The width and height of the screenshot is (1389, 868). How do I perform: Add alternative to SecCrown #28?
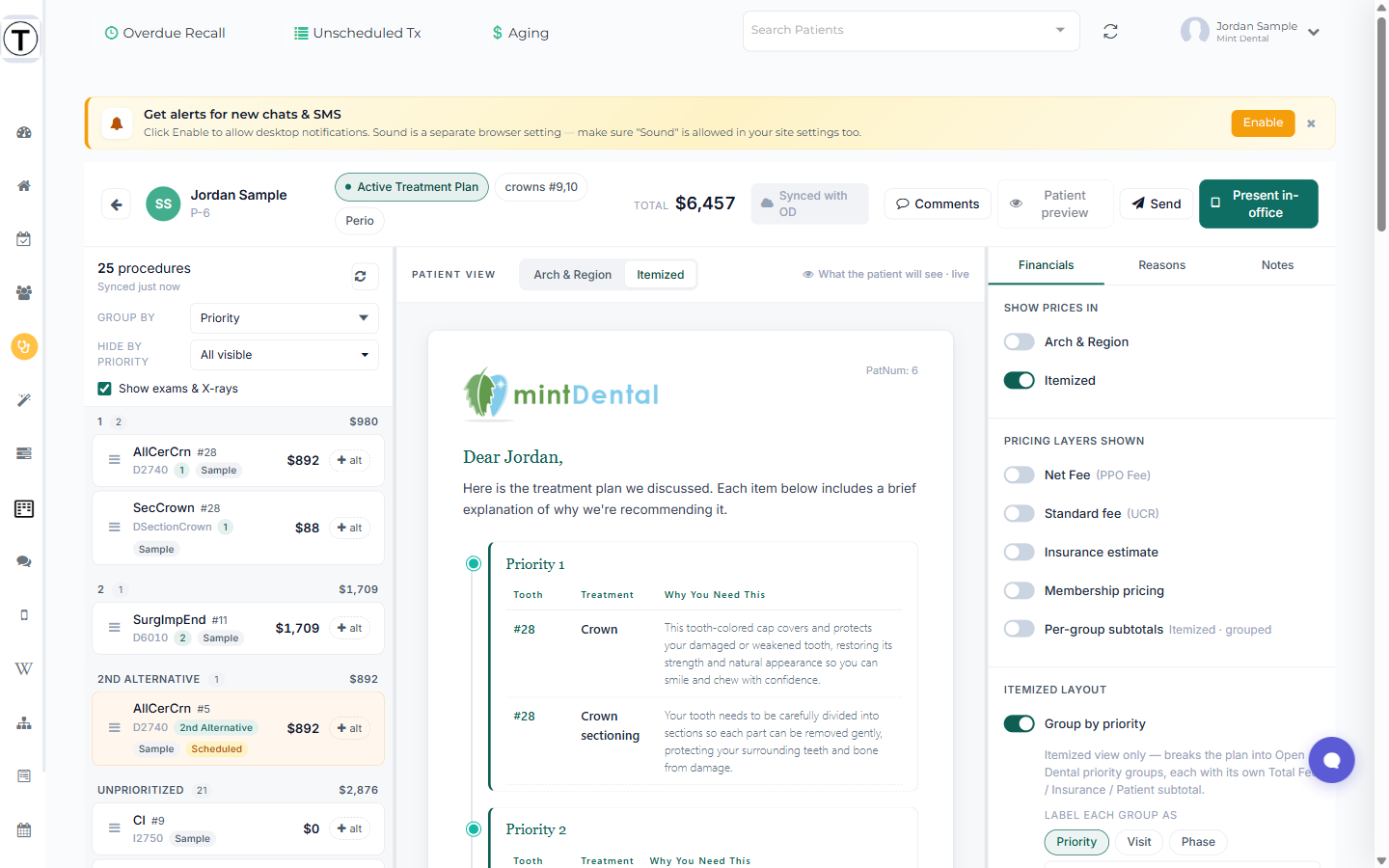(x=349, y=528)
